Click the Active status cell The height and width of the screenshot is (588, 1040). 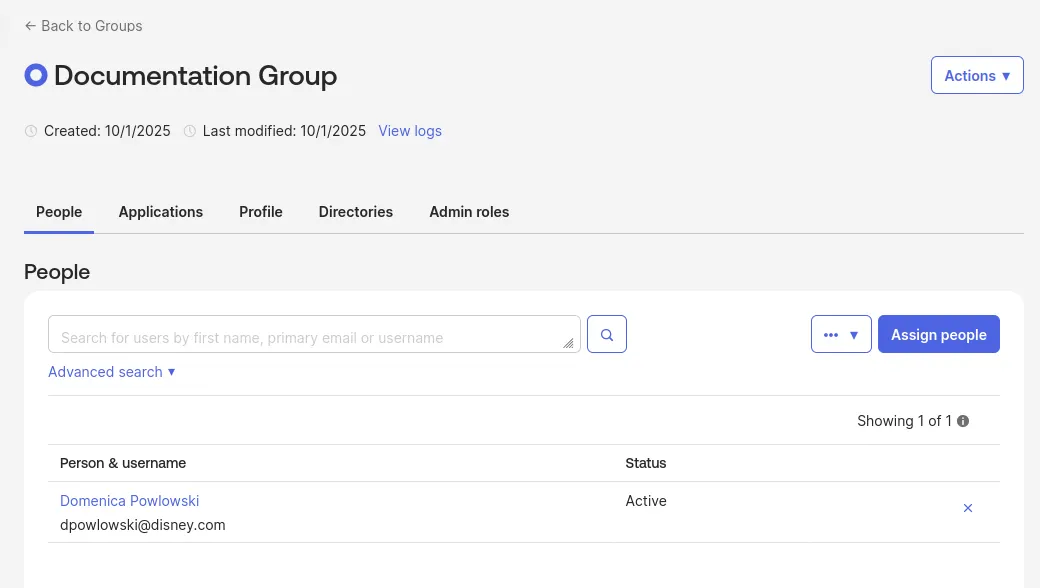point(645,501)
